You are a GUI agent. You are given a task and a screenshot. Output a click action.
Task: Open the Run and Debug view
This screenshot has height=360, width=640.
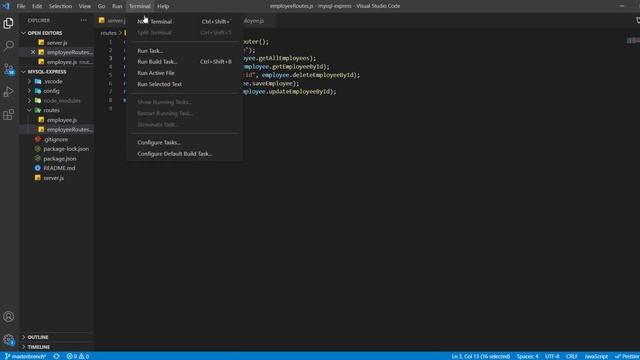pos(8,92)
